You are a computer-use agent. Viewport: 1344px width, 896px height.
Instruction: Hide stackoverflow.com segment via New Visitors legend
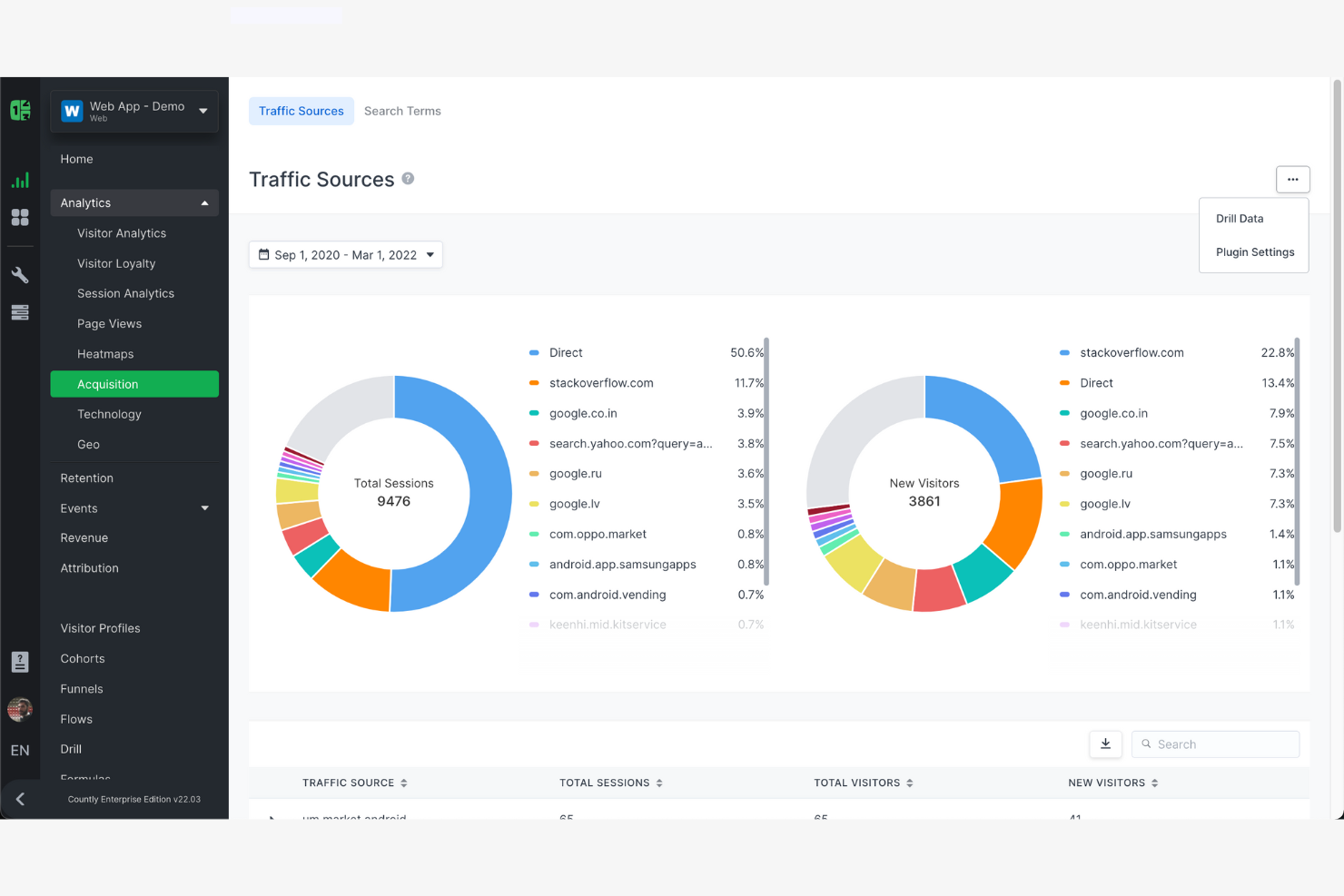[1132, 352]
